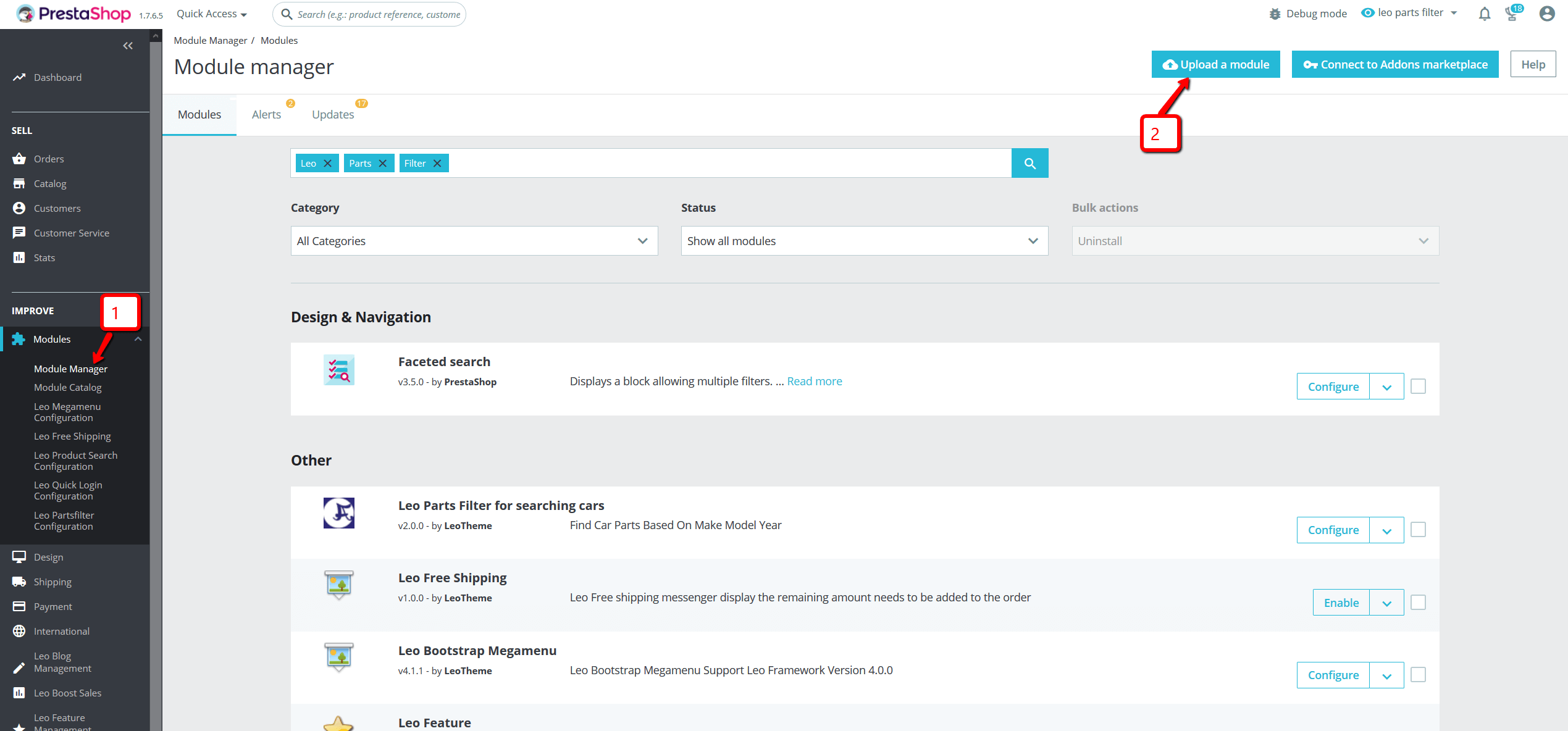Select Leo Bootstrap Megamenu module checkbox
1568x731 pixels.
tap(1419, 675)
